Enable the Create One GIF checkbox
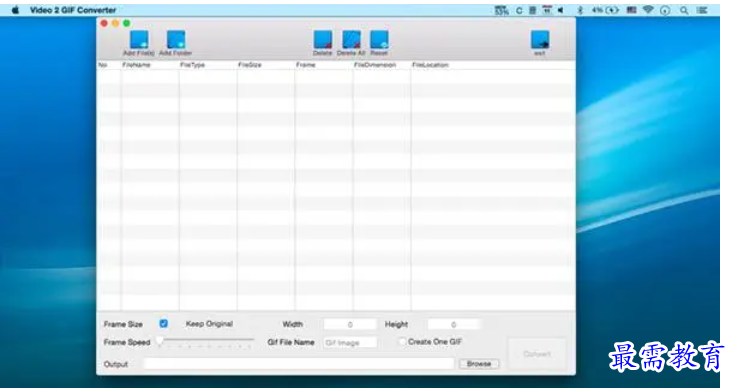 click(x=402, y=342)
